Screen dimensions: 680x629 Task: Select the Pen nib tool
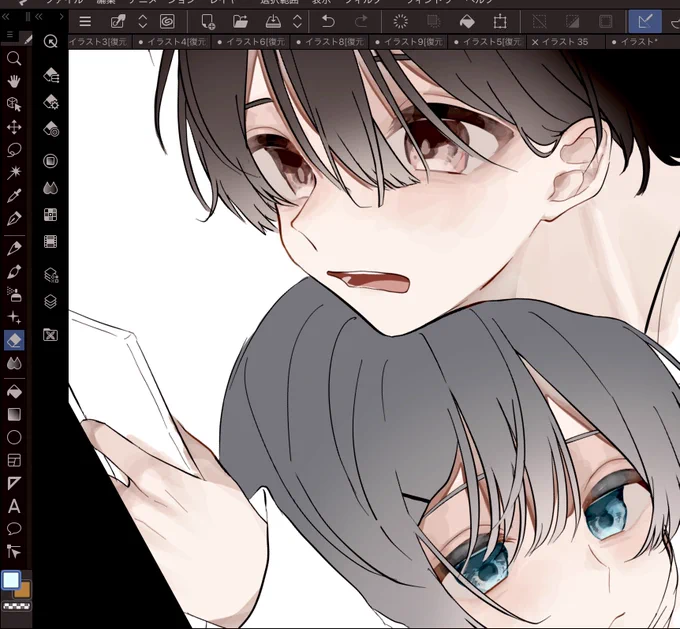point(14,219)
